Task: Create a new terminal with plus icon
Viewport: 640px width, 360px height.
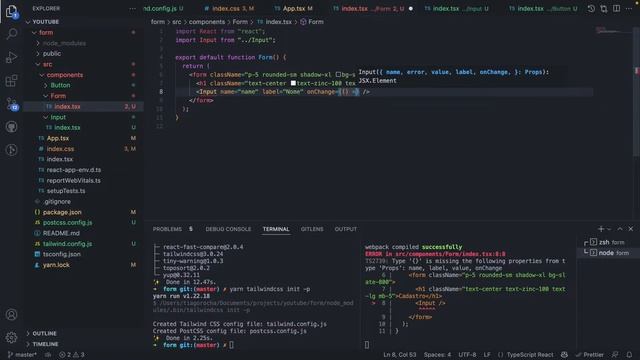Action: tap(601, 229)
